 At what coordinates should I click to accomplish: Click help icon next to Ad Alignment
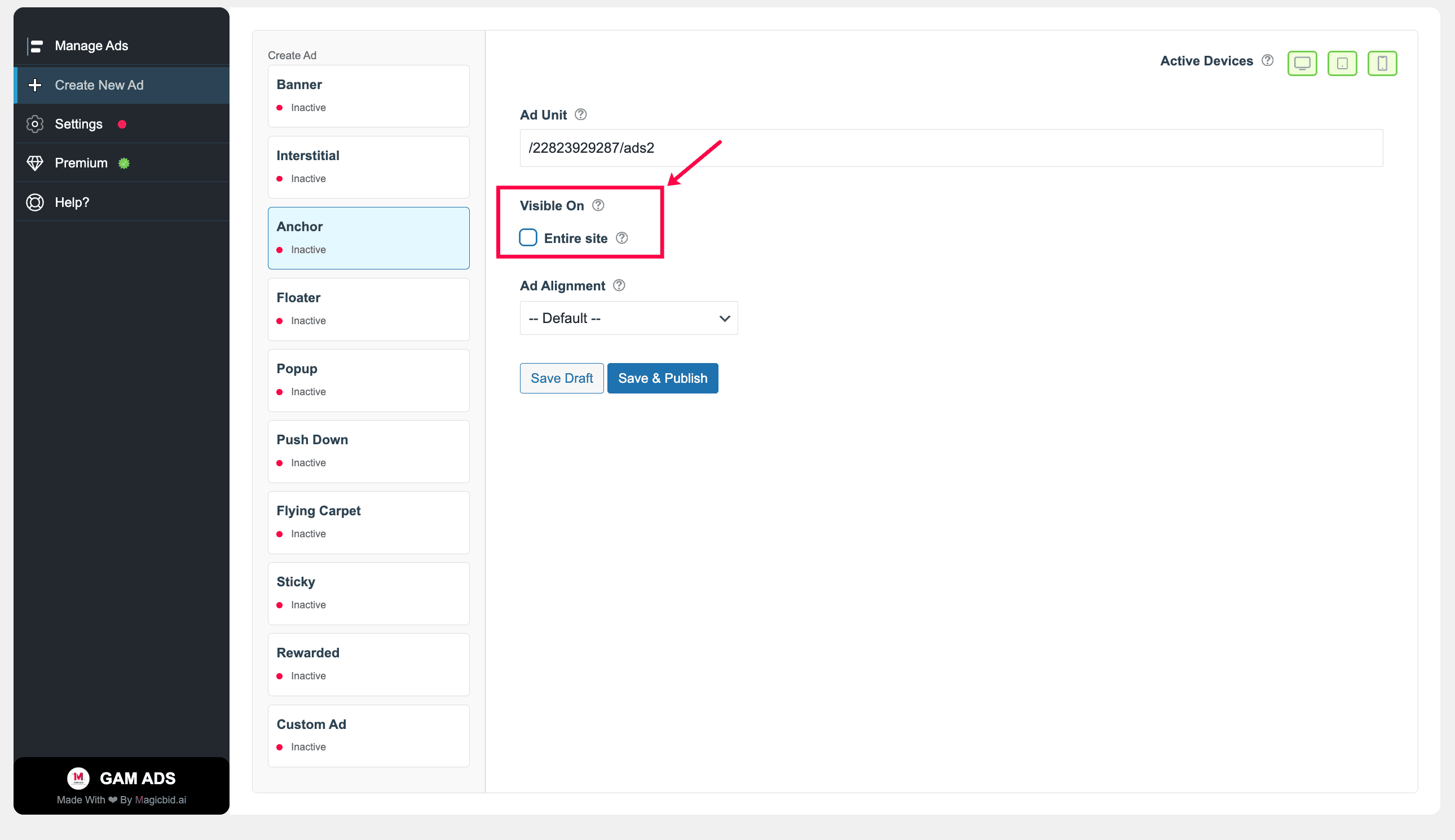[619, 286]
